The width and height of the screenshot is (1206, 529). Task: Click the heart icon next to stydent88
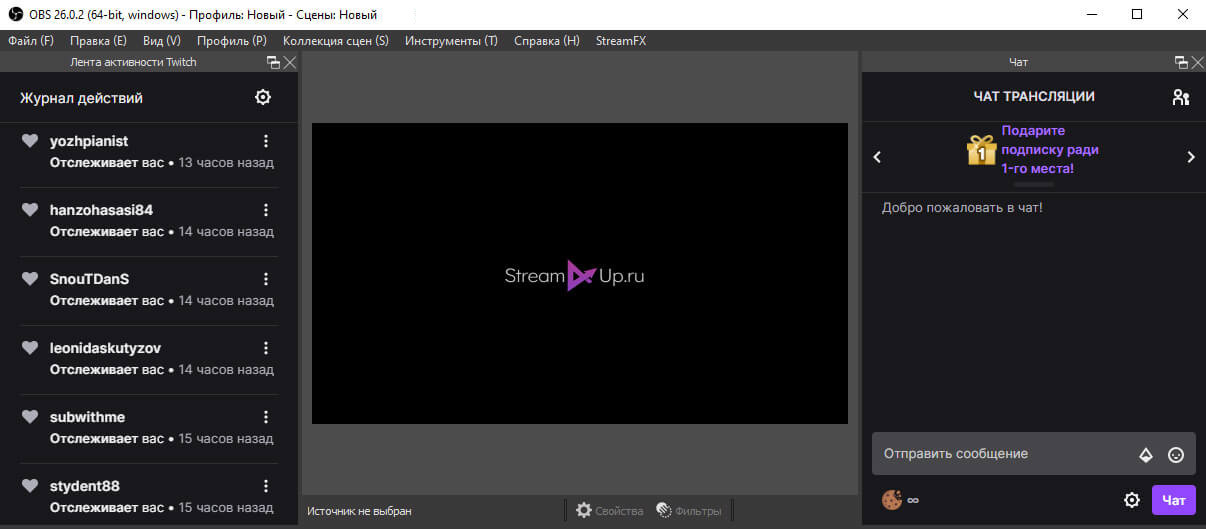coord(30,486)
